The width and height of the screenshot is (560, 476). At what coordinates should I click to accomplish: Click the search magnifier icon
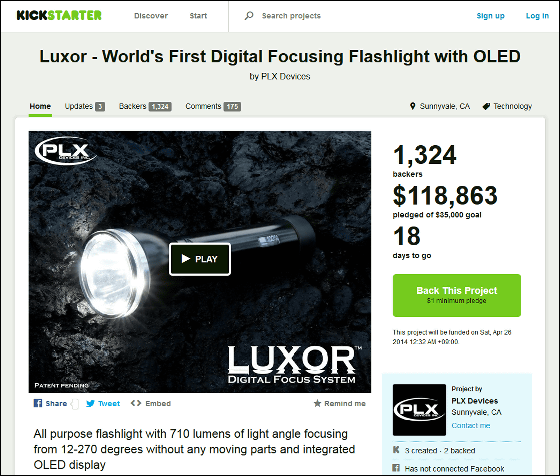[249, 15]
